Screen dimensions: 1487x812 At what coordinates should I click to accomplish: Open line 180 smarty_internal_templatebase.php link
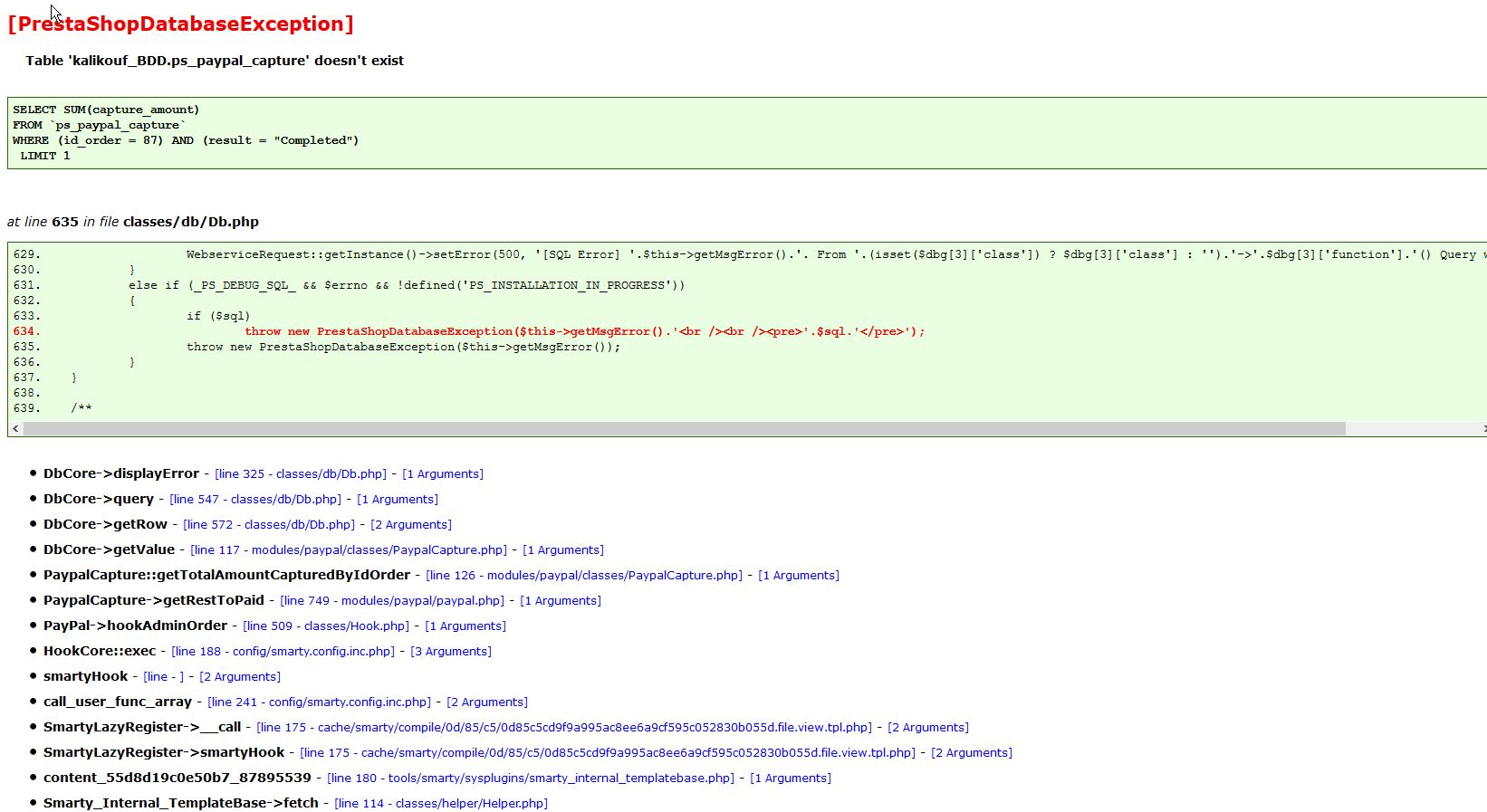pos(531,778)
